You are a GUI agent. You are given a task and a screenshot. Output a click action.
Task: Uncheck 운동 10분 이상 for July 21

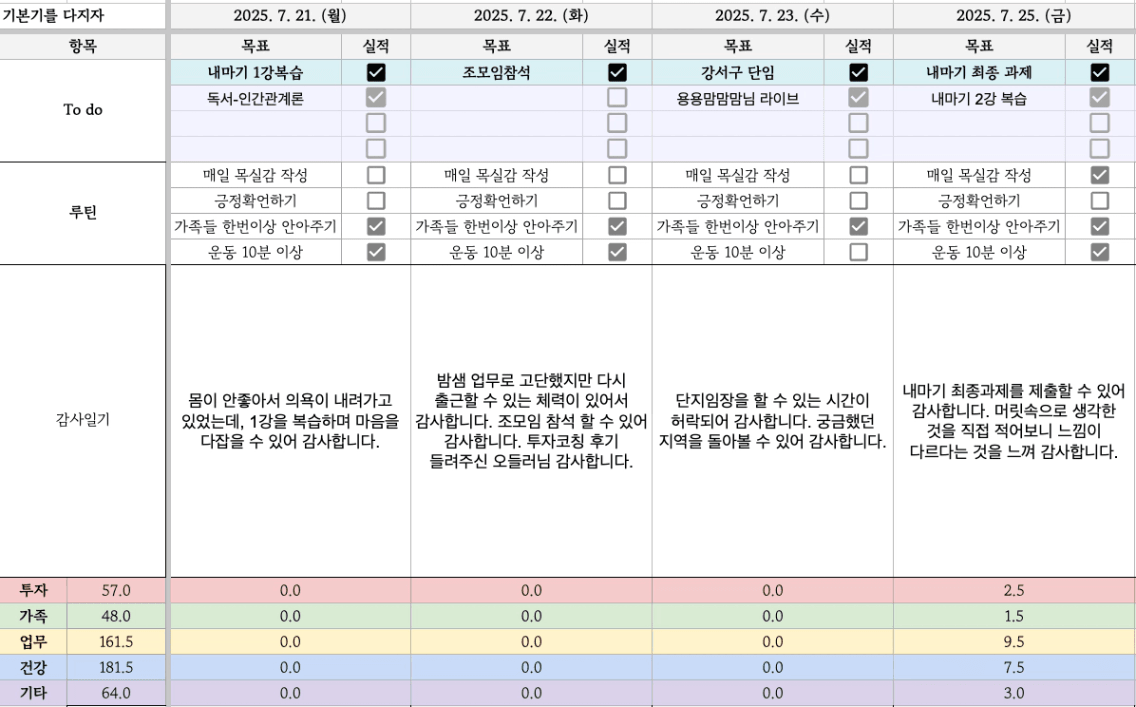376,252
